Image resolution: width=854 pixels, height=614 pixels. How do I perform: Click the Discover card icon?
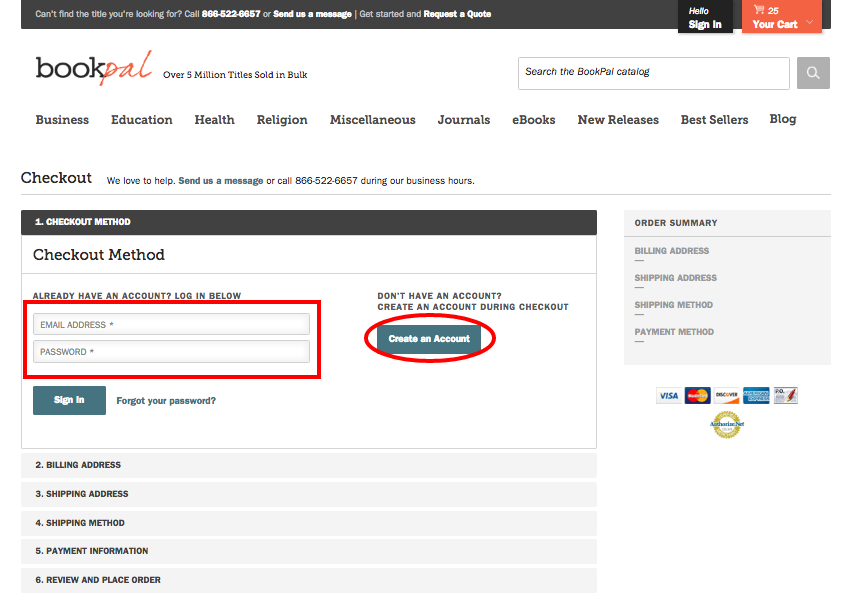pyautogui.click(x=727, y=396)
